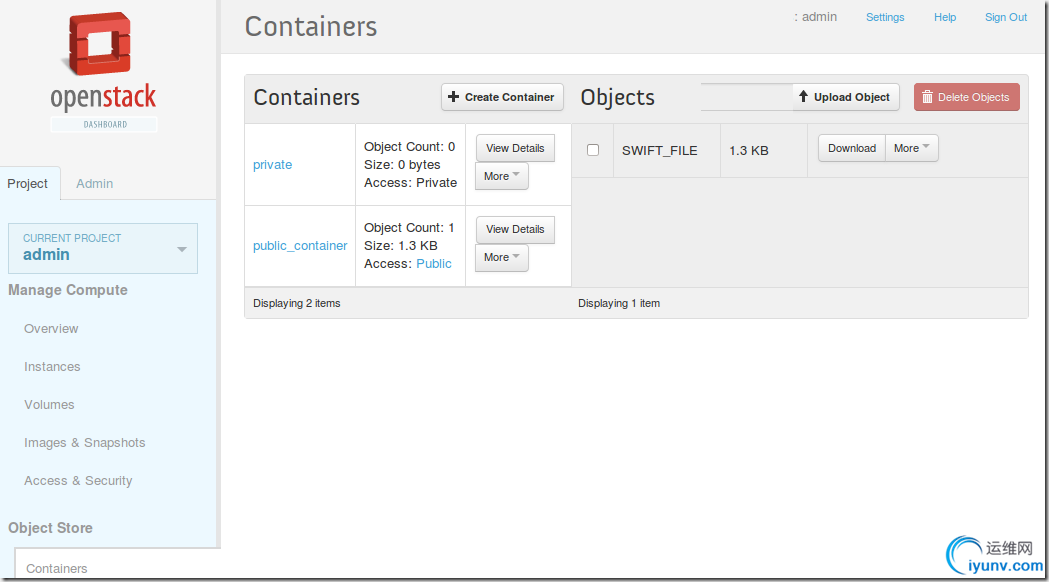The width and height of the screenshot is (1049, 582).
Task: Open the Current Project admin selector
Action: pos(103,248)
